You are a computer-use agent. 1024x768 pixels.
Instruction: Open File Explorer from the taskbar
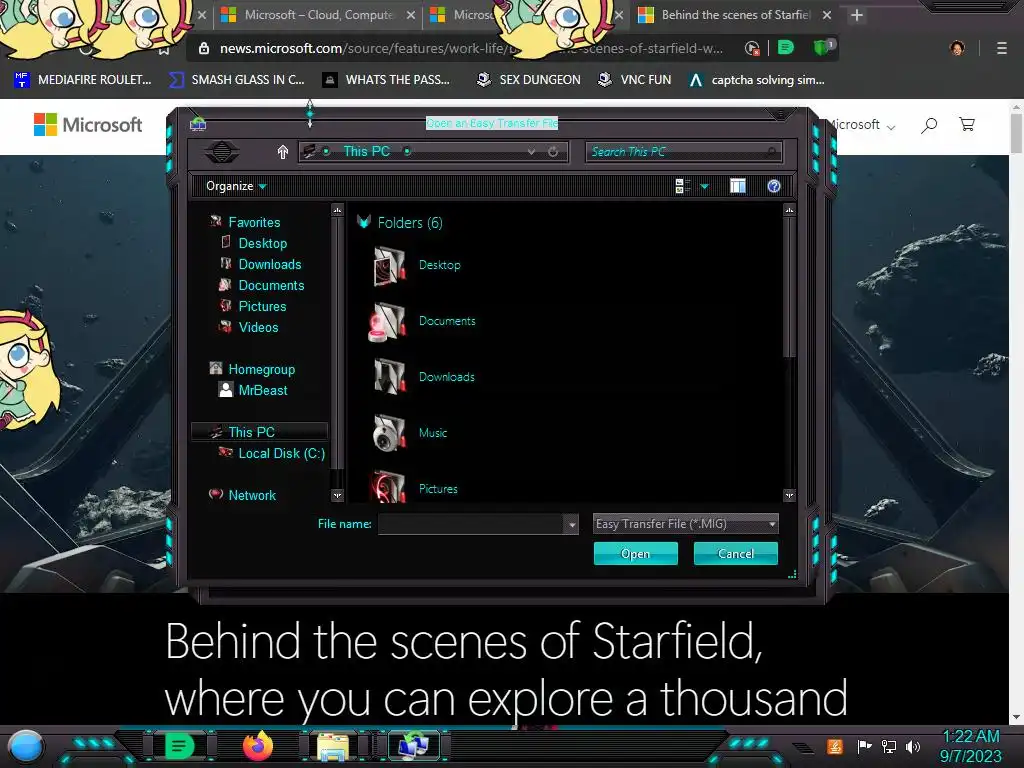point(333,746)
